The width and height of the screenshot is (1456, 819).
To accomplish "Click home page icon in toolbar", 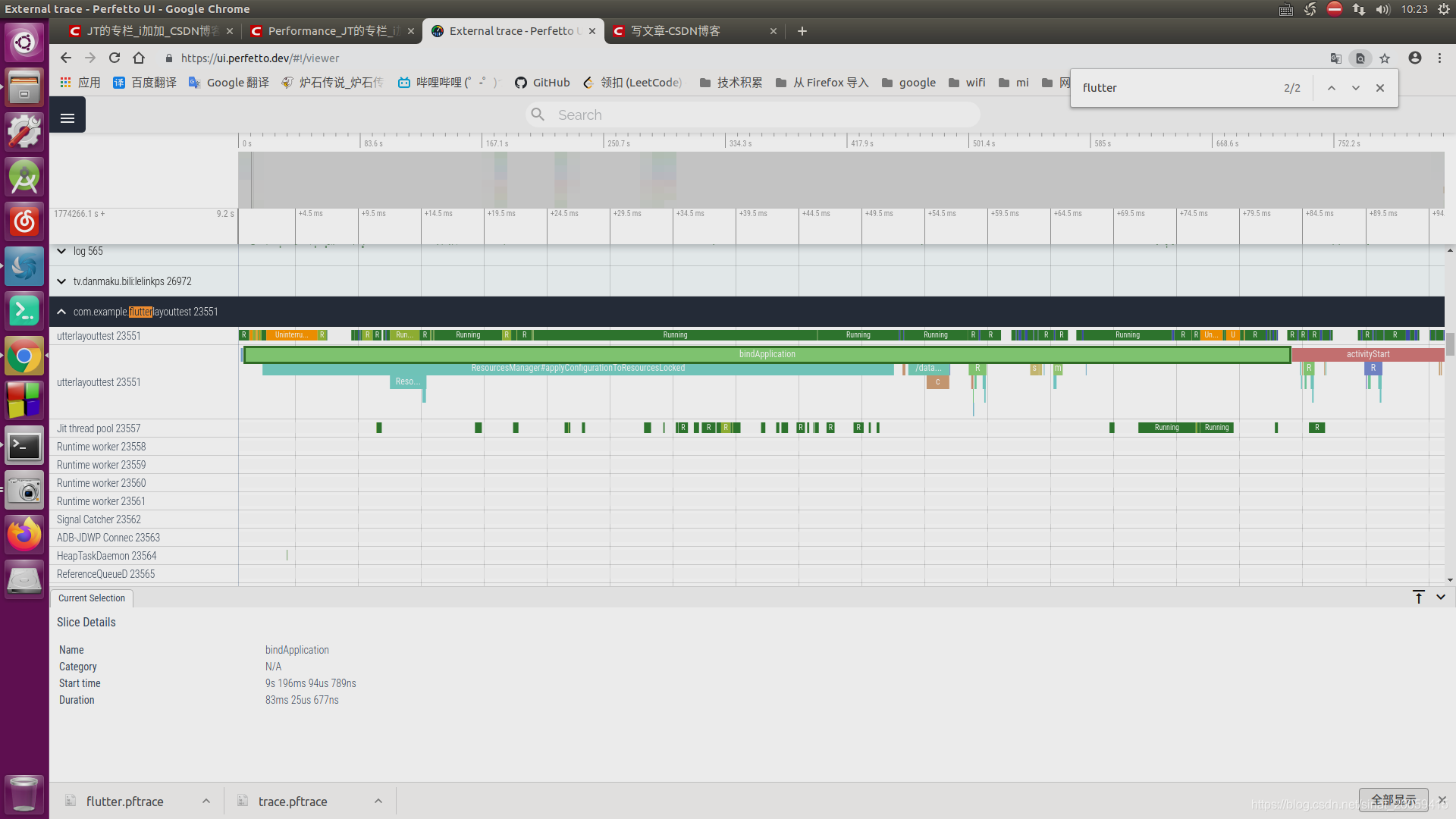I will [139, 58].
